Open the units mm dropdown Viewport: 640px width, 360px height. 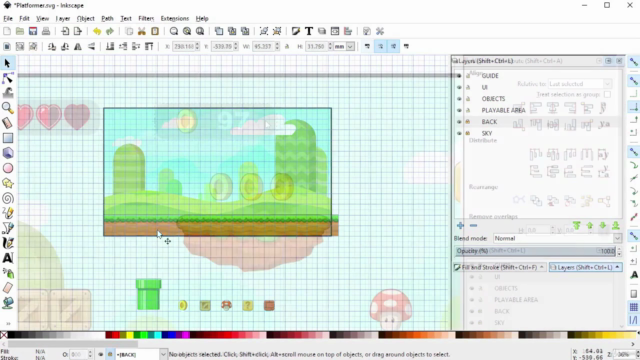pos(344,47)
